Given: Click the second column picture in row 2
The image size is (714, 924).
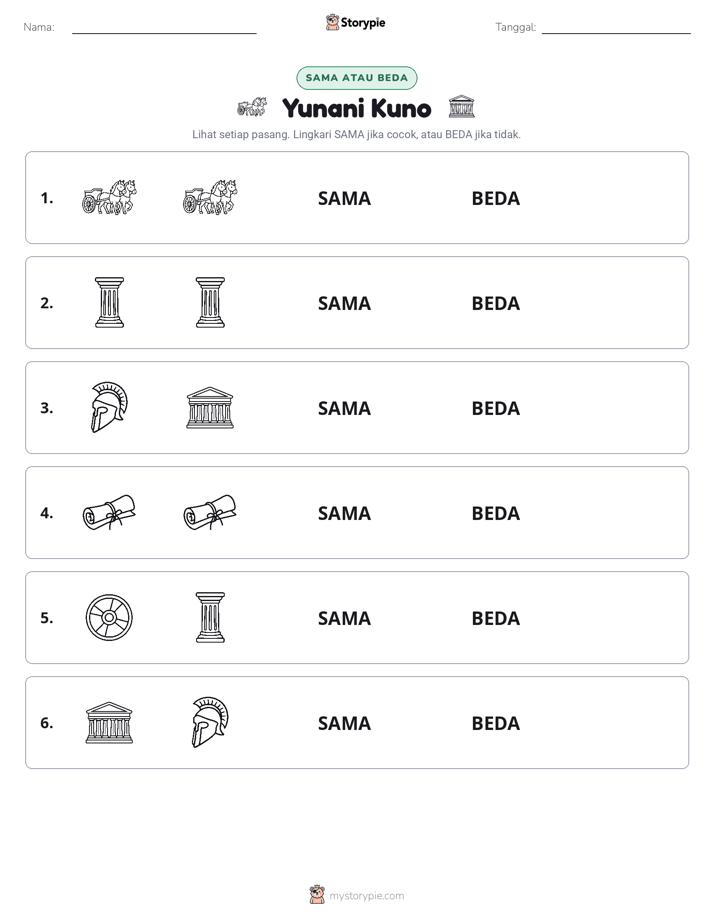Looking at the screenshot, I should 210,302.
